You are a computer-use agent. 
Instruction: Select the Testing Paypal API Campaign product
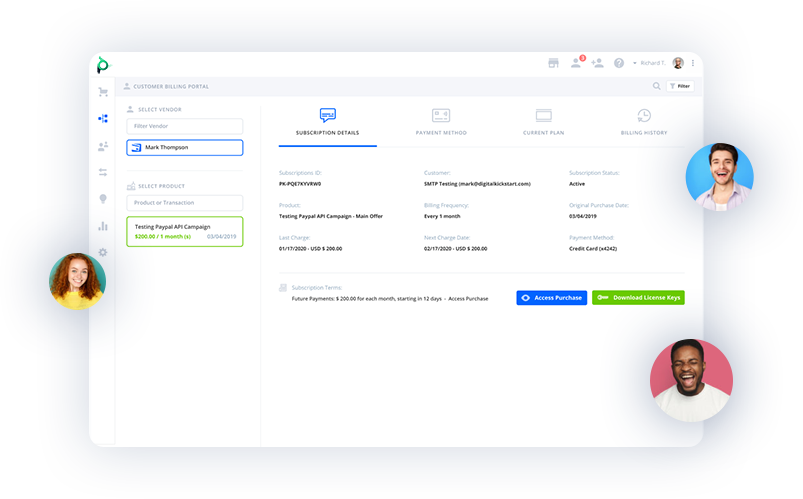[x=184, y=232]
